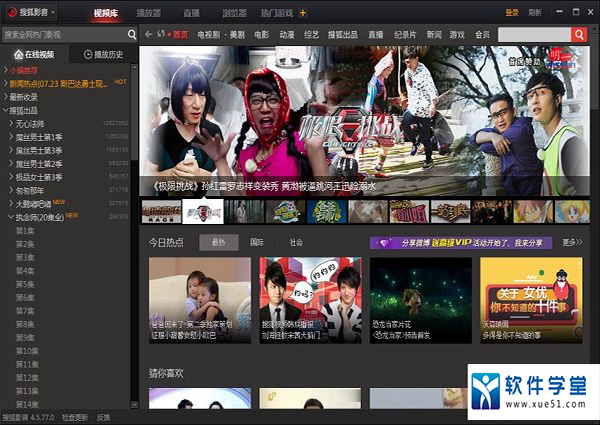Viewport: 600px width, 425px height.
Task: Focus the 搜索全网热门影视 search box
Action: pyautogui.click(x=64, y=35)
